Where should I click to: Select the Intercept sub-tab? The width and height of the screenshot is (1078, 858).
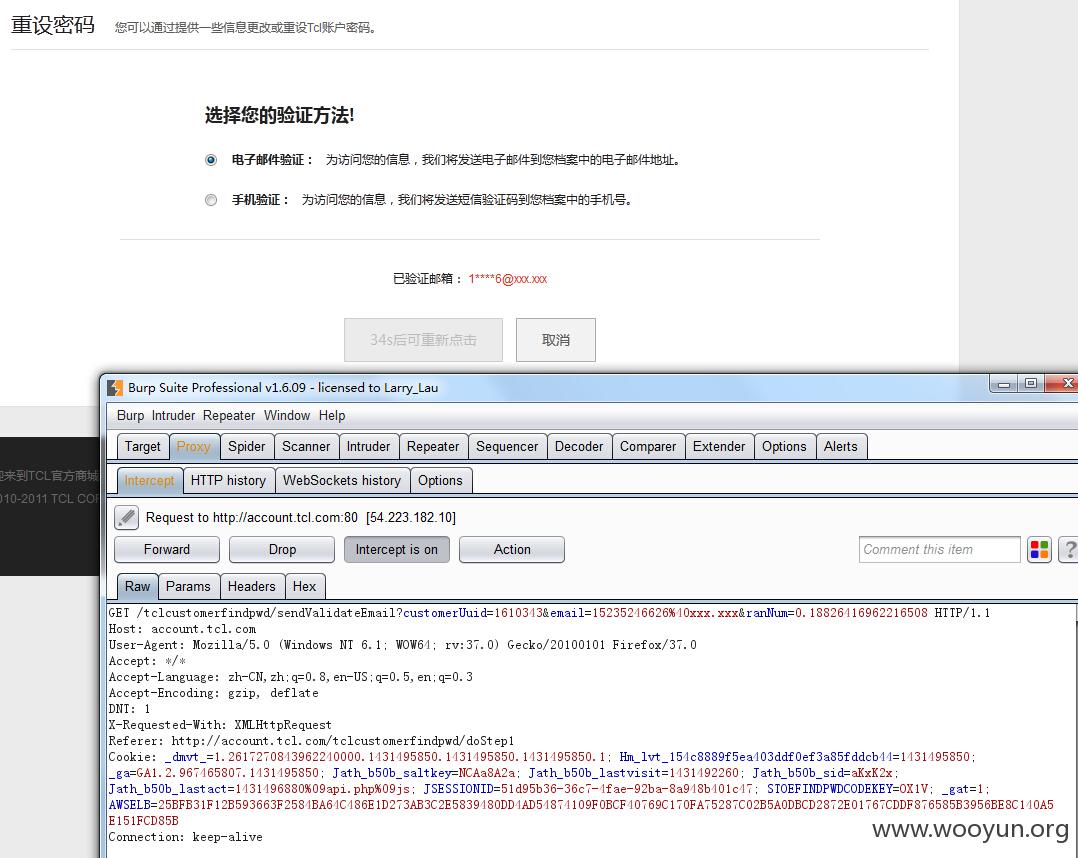pyautogui.click(x=149, y=481)
